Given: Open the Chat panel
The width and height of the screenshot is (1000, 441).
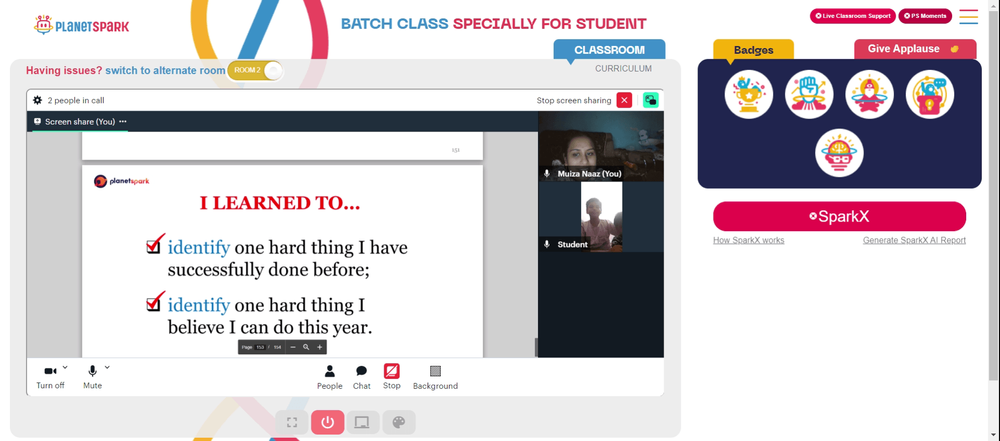Looking at the screenshot, I should pyautogui.click(x=362, y=377).
